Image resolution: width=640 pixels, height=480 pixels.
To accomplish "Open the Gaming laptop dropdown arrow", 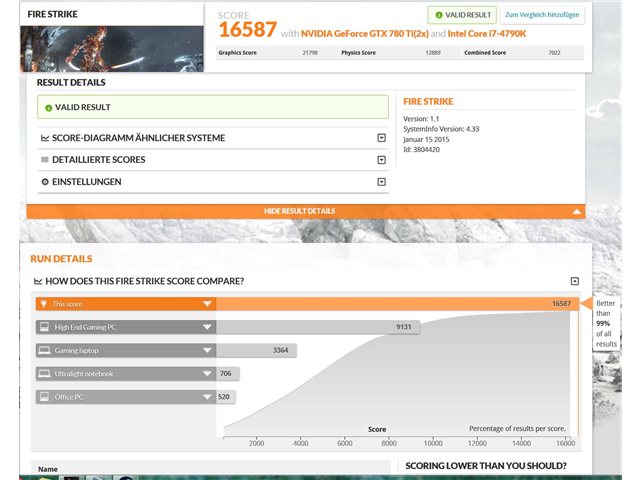I will pyautogui.click(x=207, y=350).
